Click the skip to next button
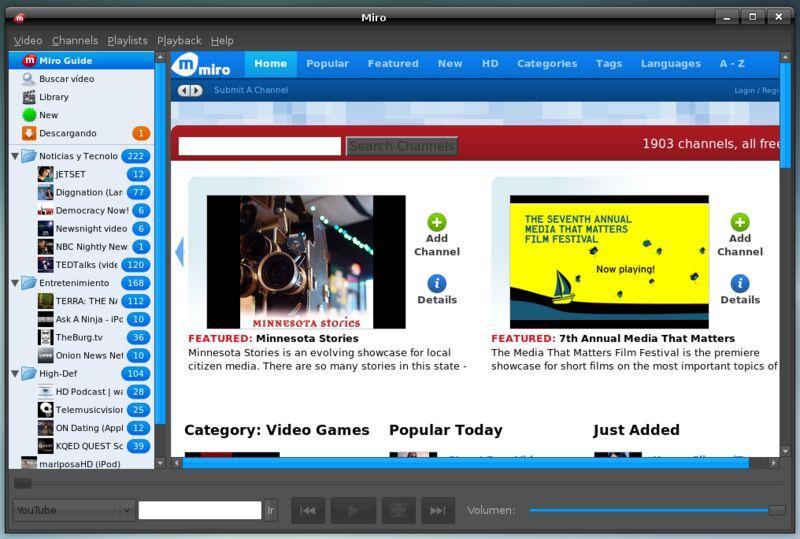The image size is (800, 539). 438,510
